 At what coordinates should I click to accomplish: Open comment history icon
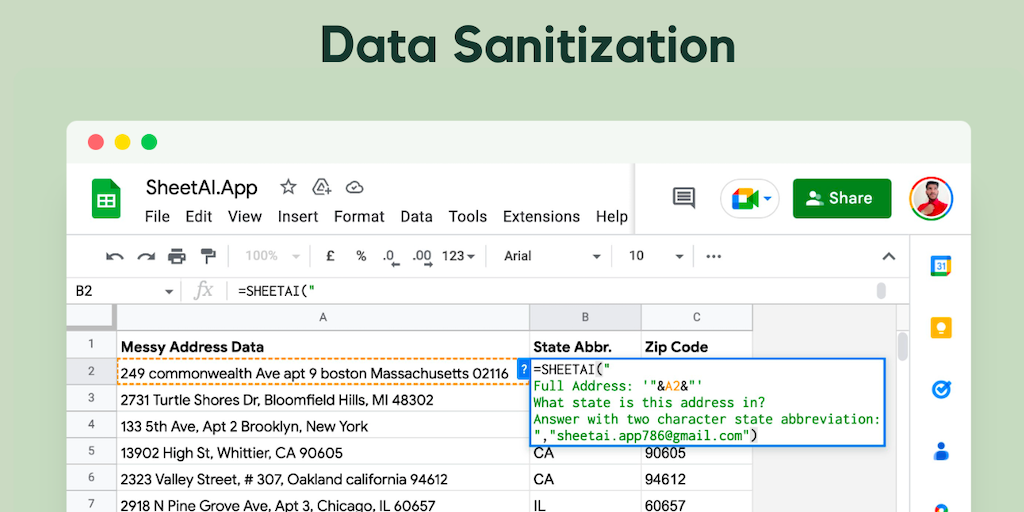[684, 198]
